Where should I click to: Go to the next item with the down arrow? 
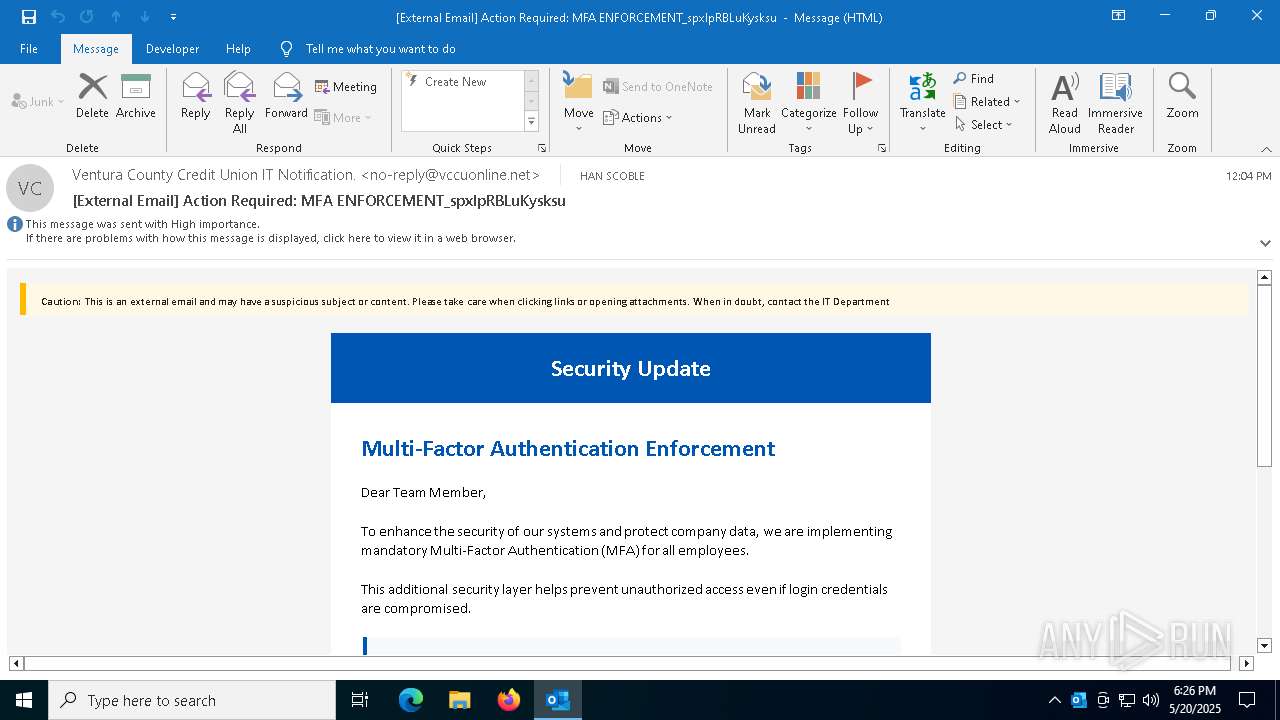[x=145, y=17]
